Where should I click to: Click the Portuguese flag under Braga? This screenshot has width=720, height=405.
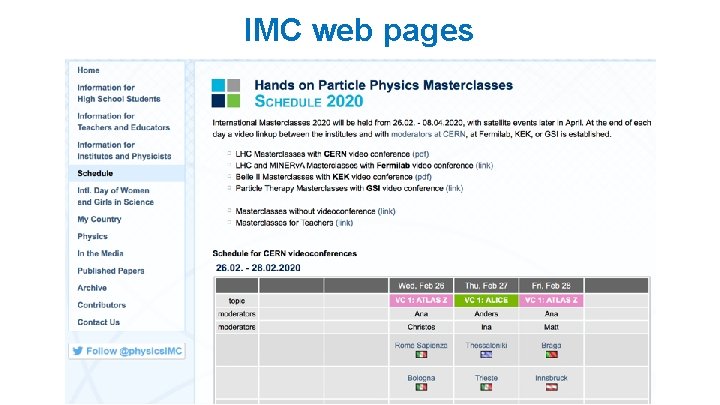pyautogui.click(x=551, y=354)
